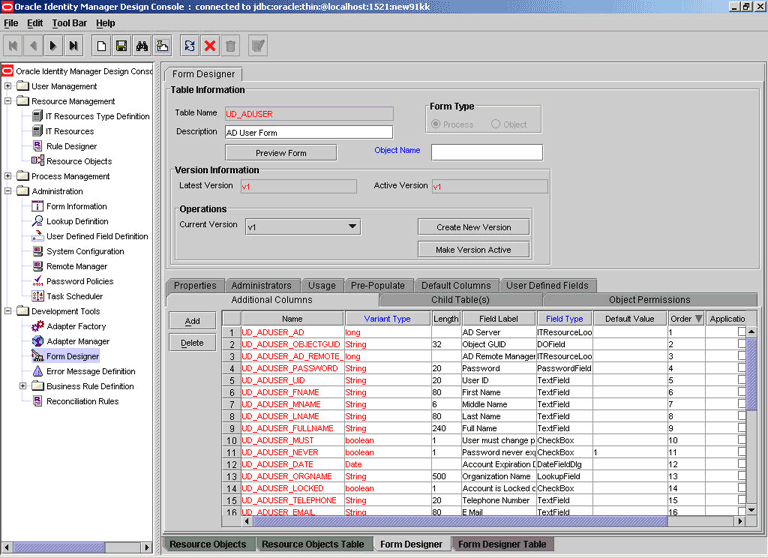Switch to the Child Table(s) tab

(x=460, y=300)
